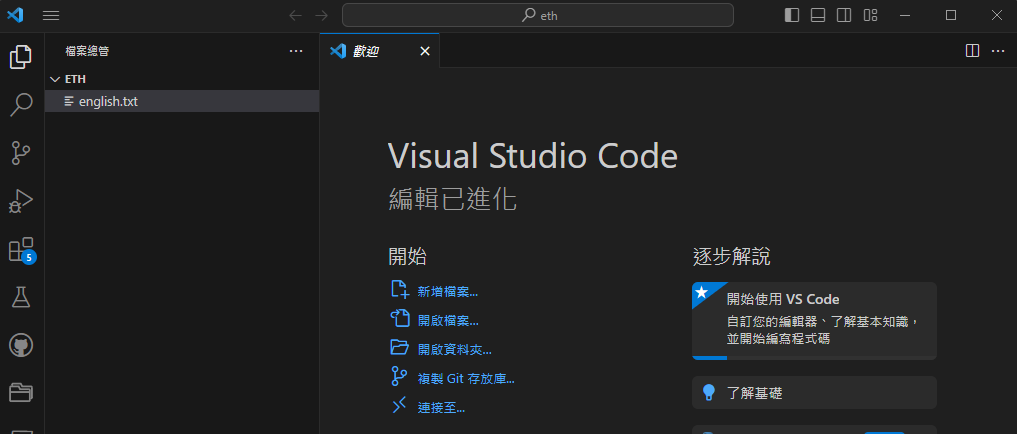Open the Extensions view with badge 5

click(21, 250)
